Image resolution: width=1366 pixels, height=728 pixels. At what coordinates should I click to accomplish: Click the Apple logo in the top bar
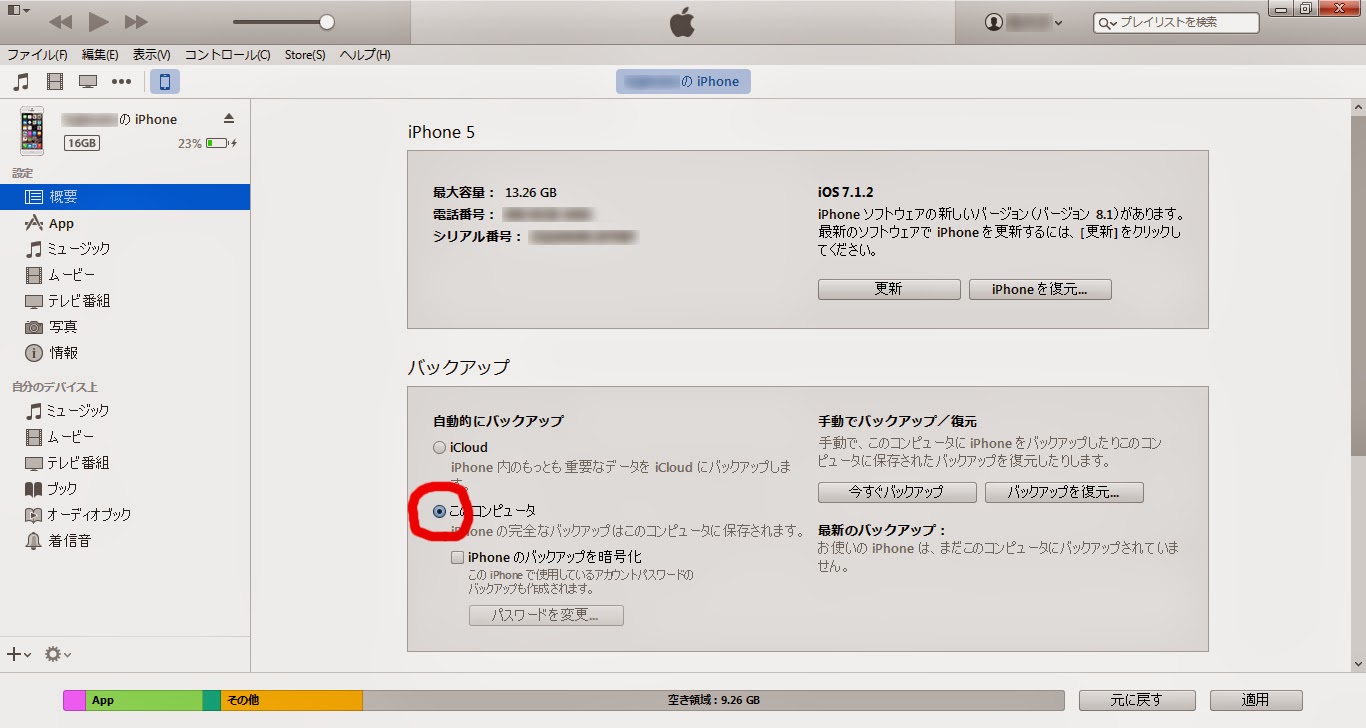[683, 22]
